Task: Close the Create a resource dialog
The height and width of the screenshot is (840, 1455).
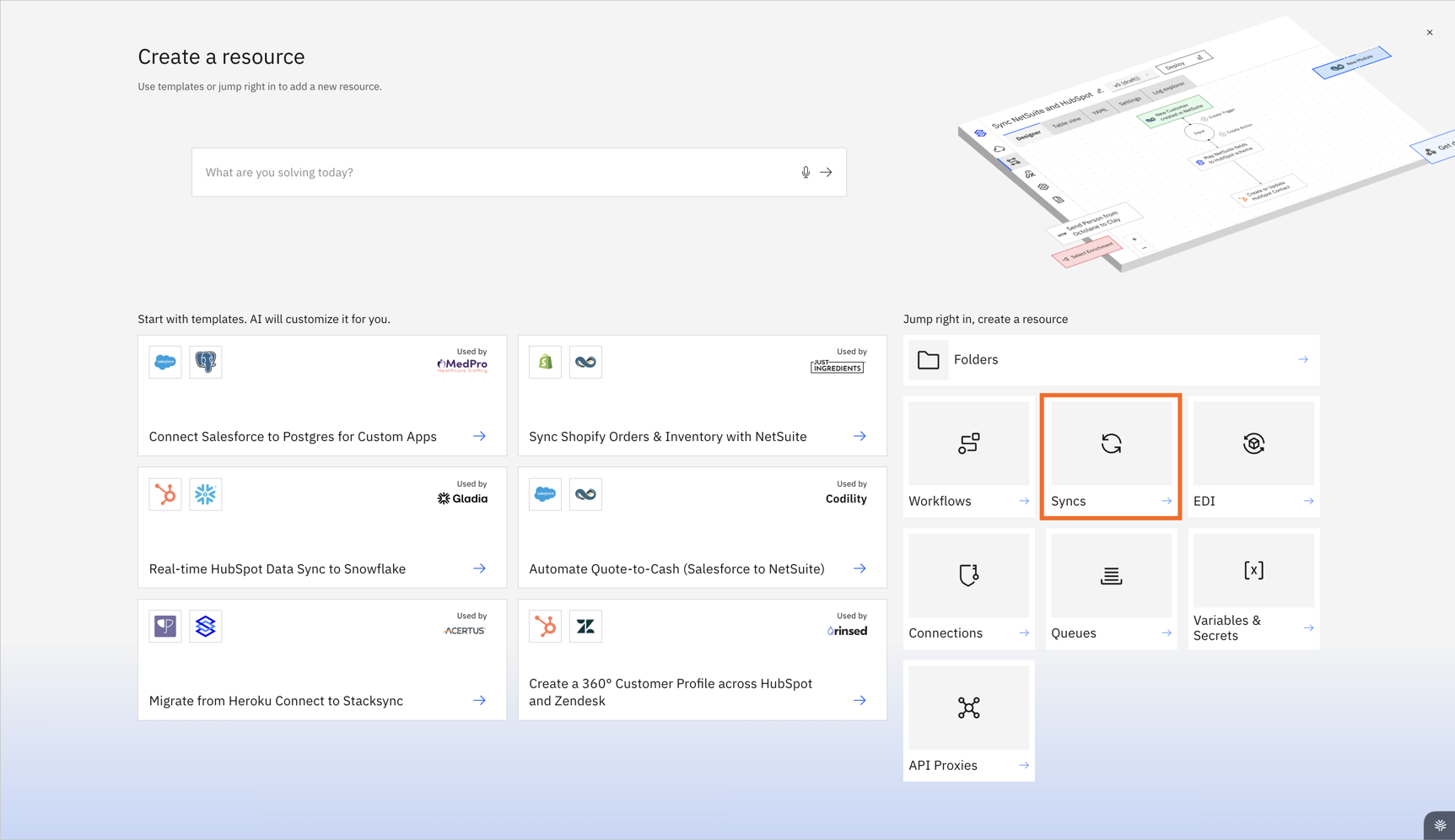Action: click(x=1430, y=33)
